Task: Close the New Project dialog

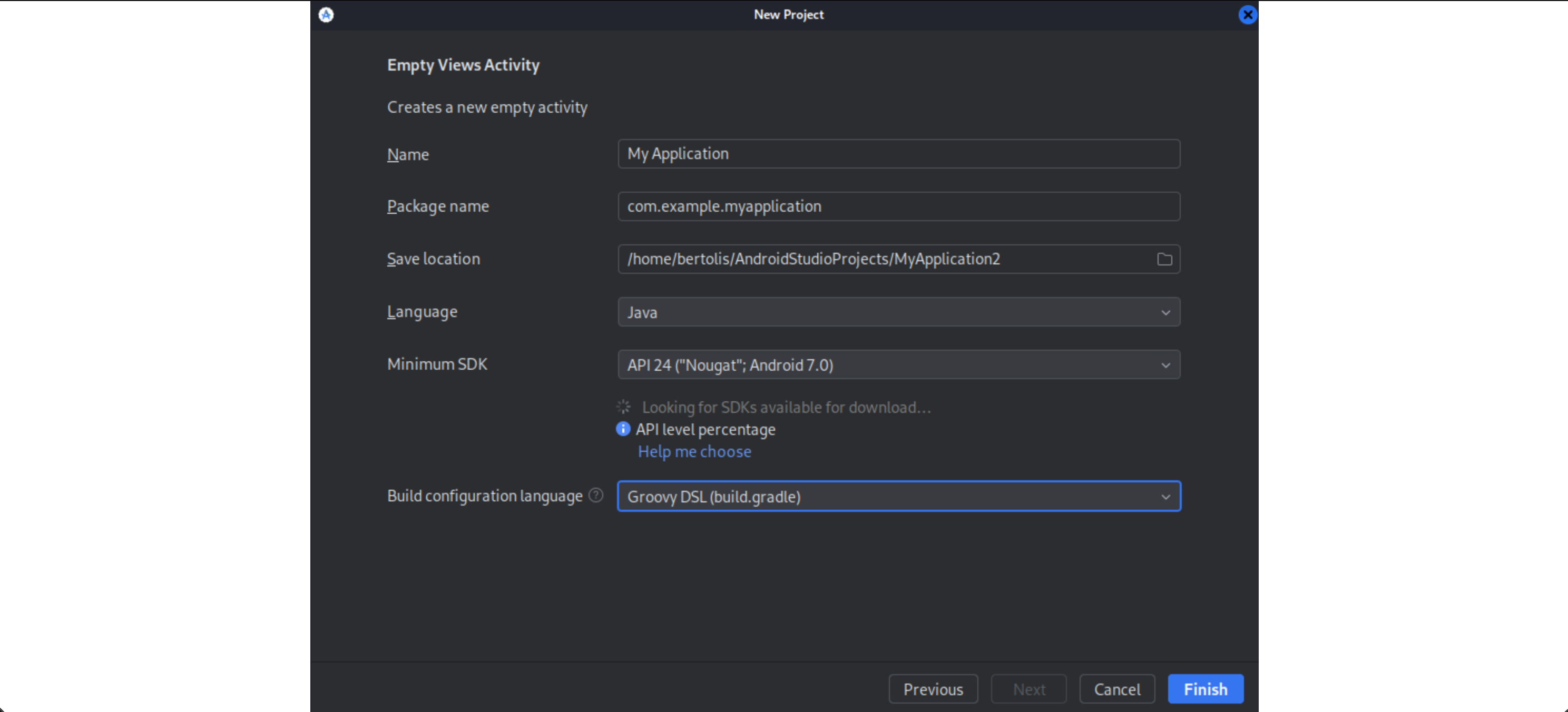Action: pyautogui.click(x=1247, y=15)
